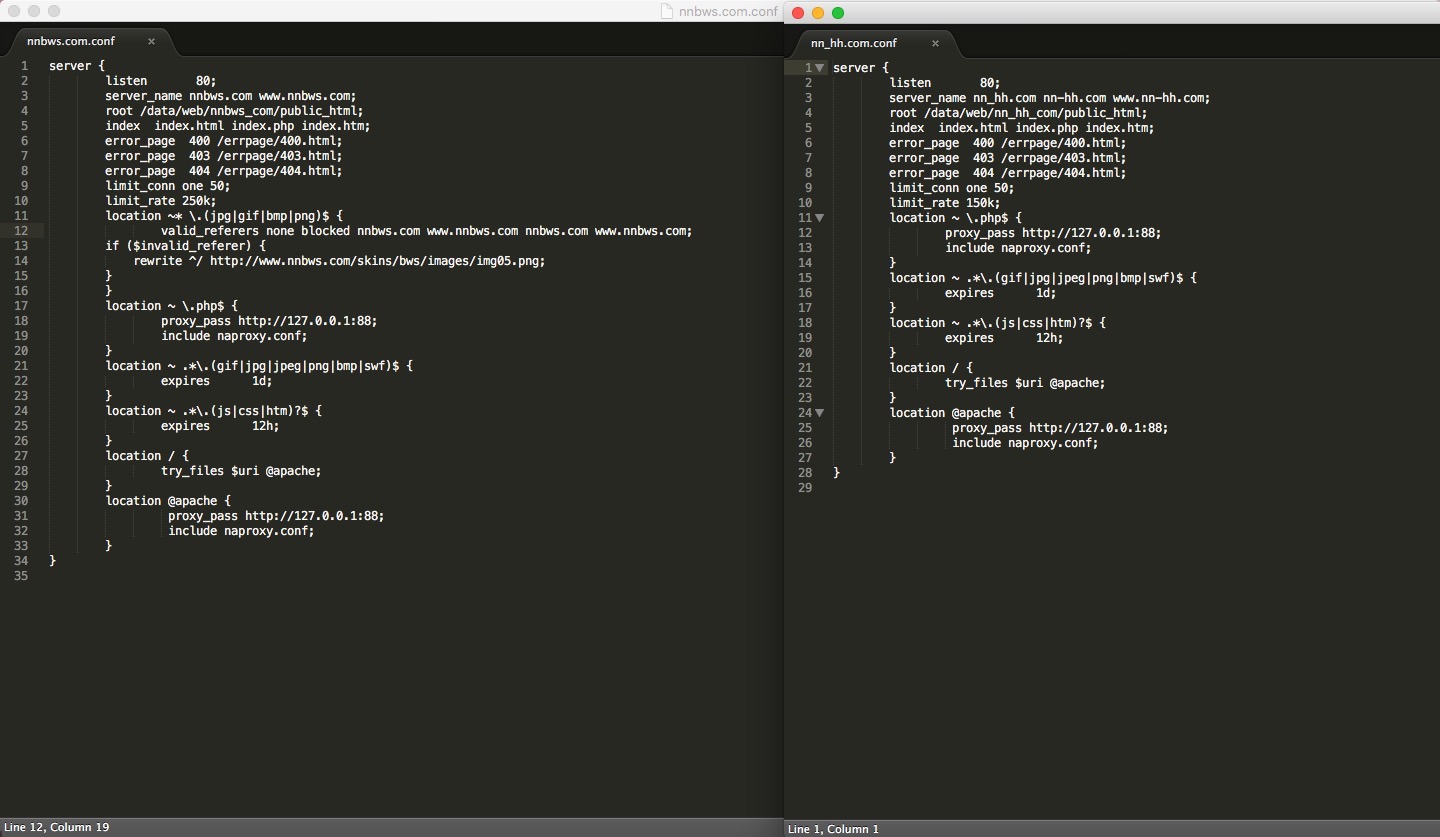Image resolution: width=1440 pixels, height=837 pixels.
Task: Click 'limit_conn one 50;' in left window
Action: pyautogui.click(x=168, y=186)
